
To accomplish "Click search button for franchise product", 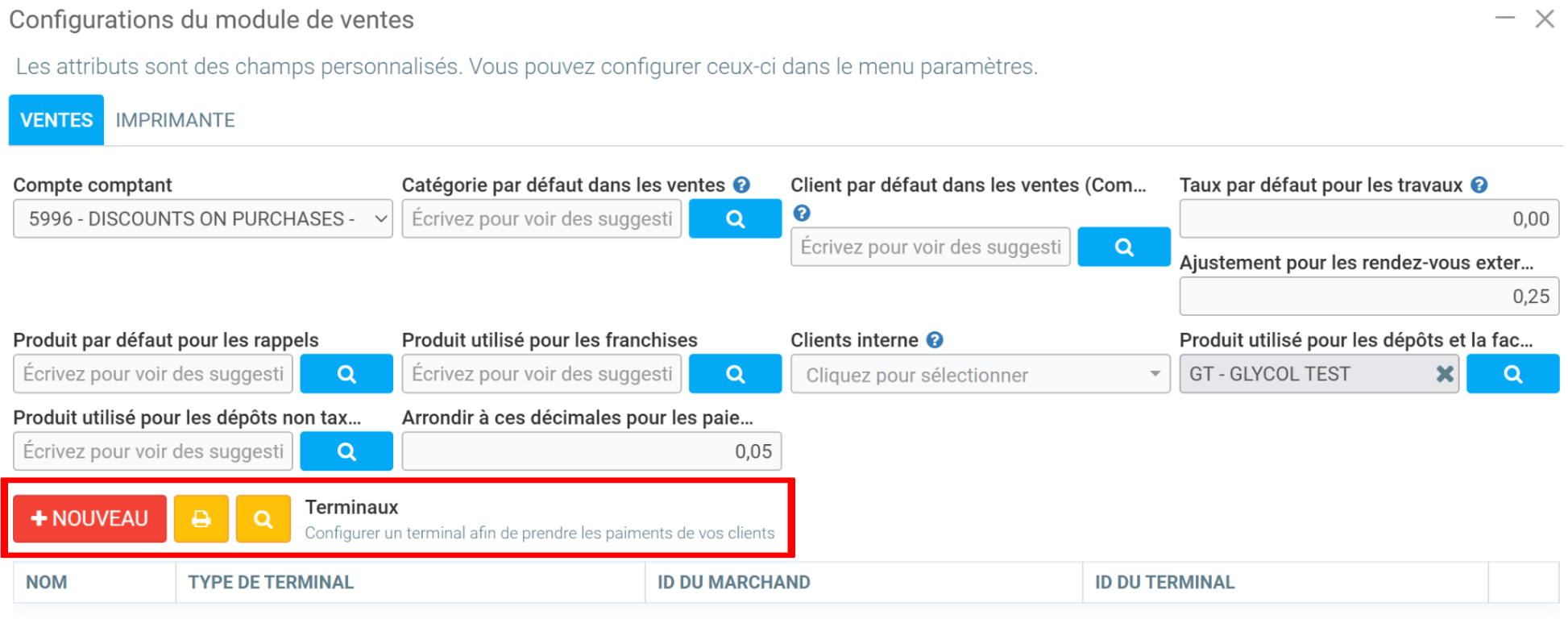I will [x=735, y=374].
